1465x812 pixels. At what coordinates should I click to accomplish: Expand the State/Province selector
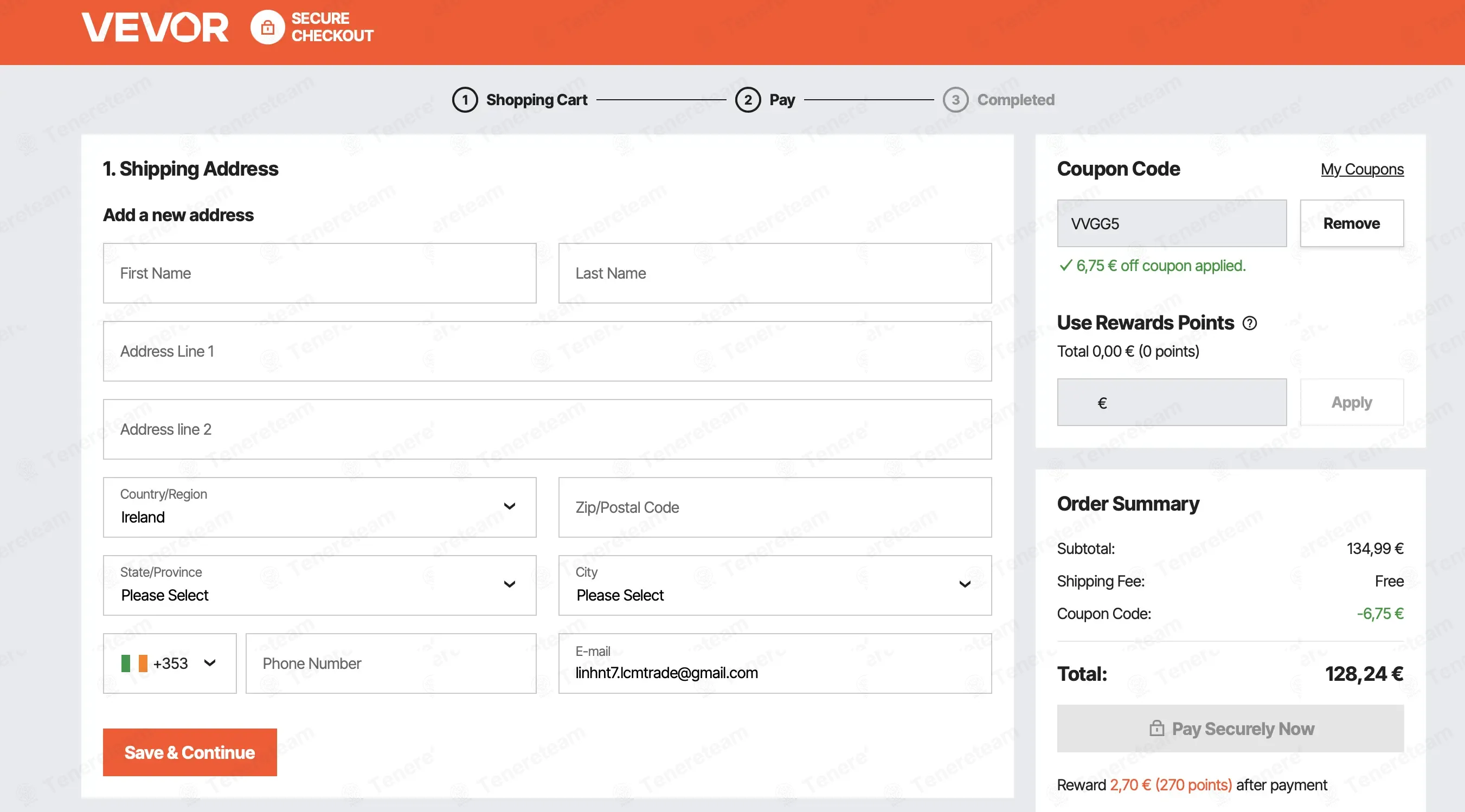(x=319, y=584)
